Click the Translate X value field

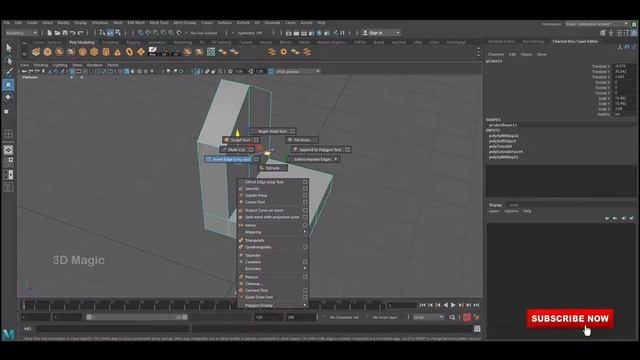[x=624, y=66]
